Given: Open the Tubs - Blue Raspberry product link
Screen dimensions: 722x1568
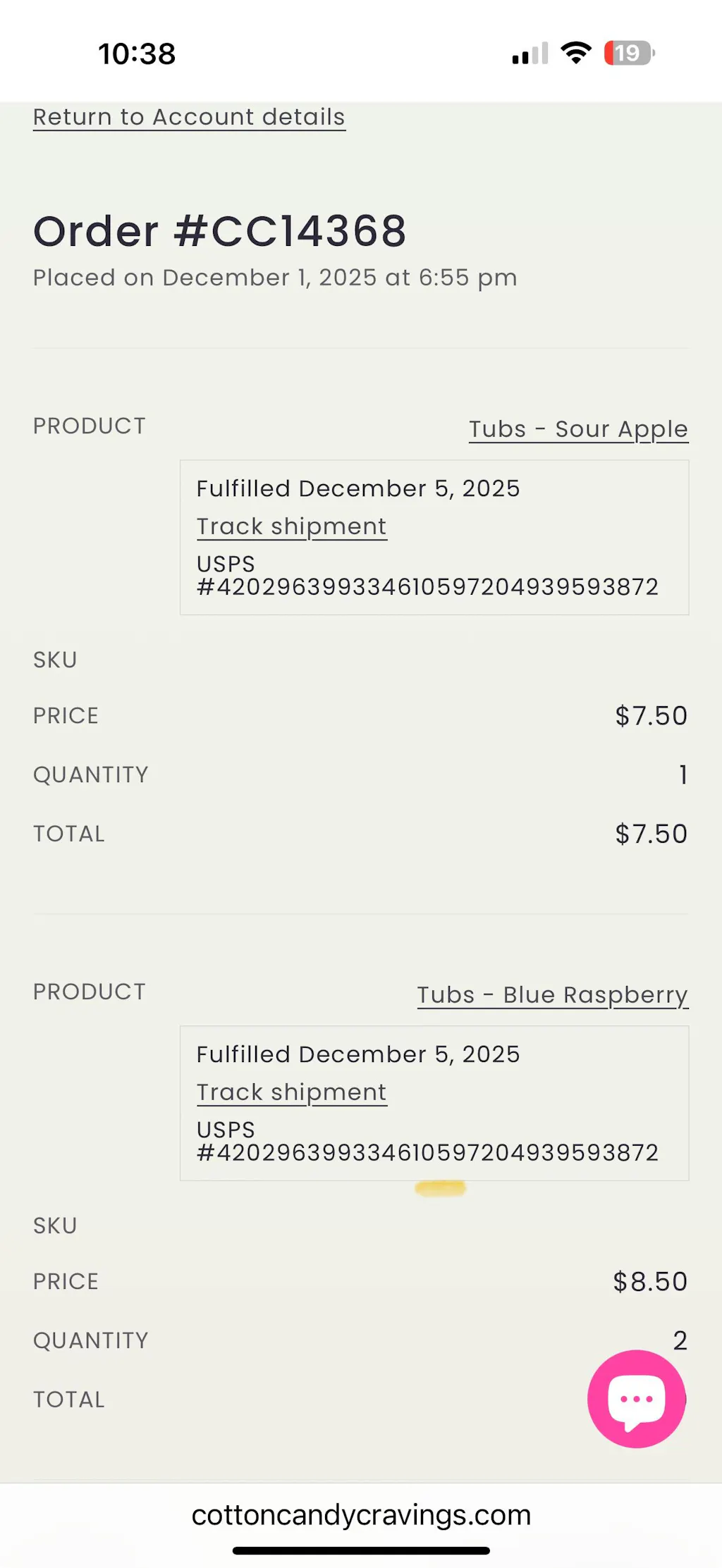Looking at the screenshot, I should 552,995.
